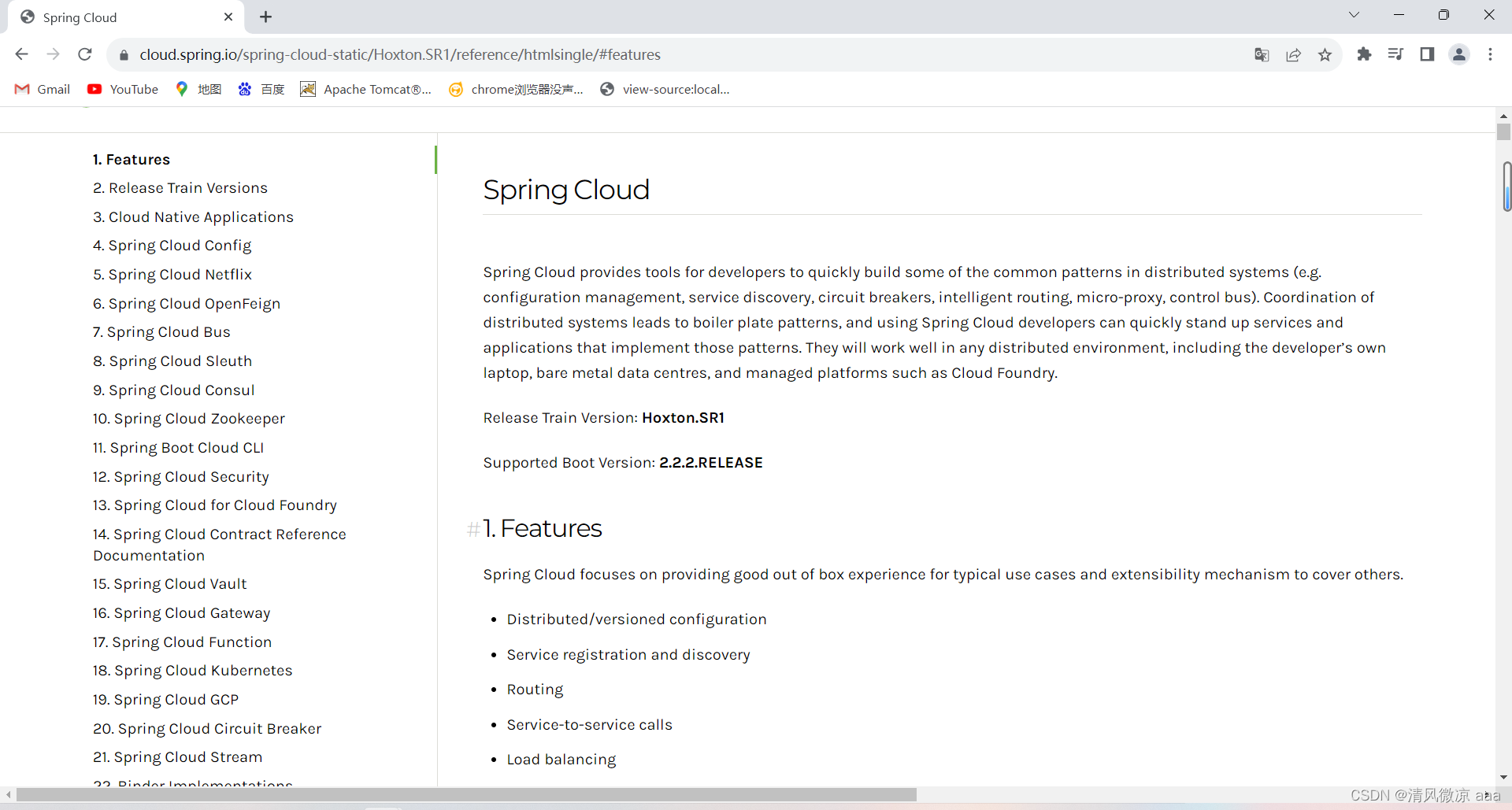
Task: Go to 20. Spring Cloud Circuit Breaker
Action: coord(207,729)
